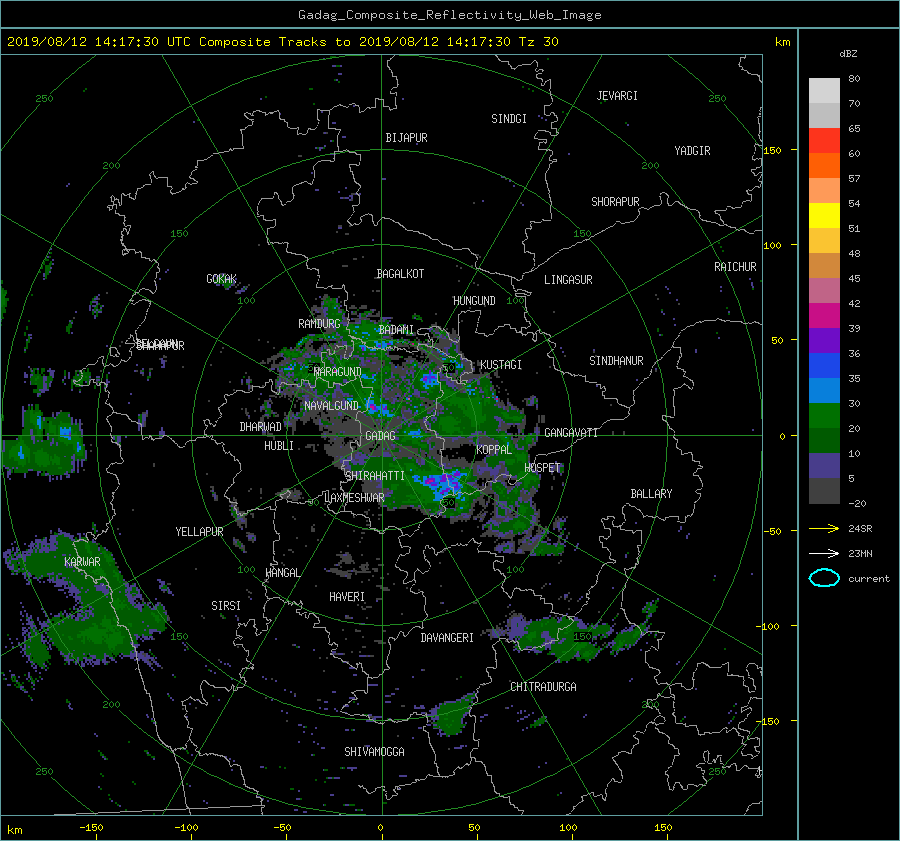Click the HUBLI city label
Viewport: 900px width, 841px height.
(279, 446)
